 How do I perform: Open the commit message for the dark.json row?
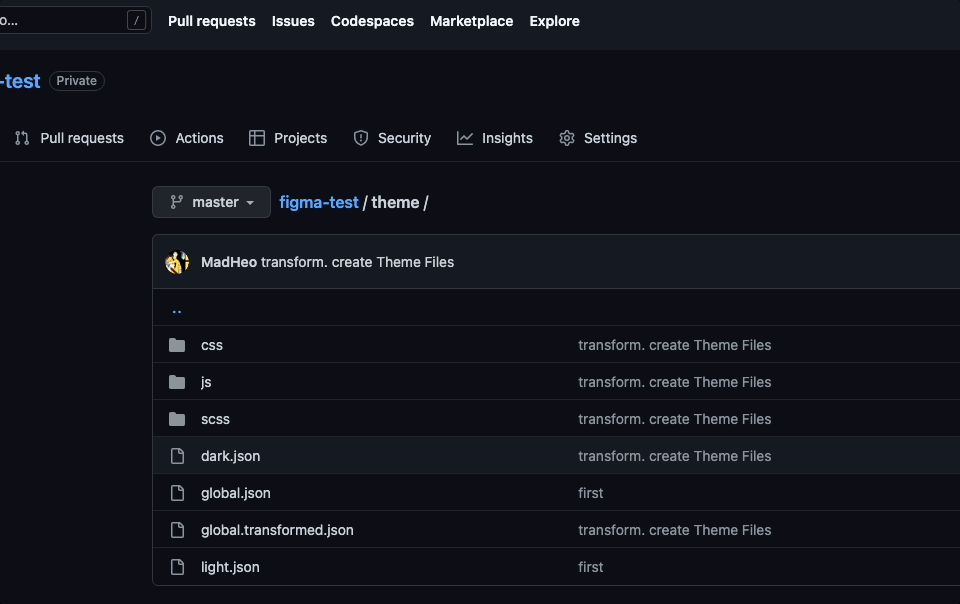[x=675, y=456]
